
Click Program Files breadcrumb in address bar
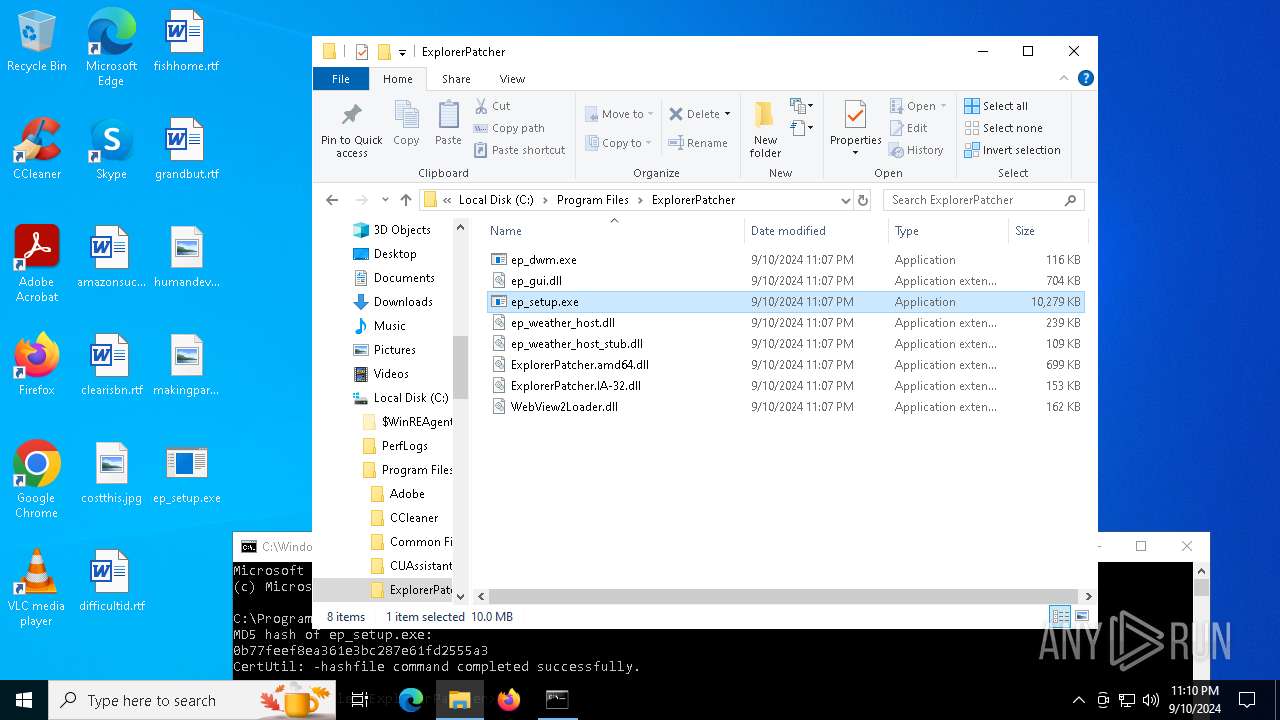[592, 200]
